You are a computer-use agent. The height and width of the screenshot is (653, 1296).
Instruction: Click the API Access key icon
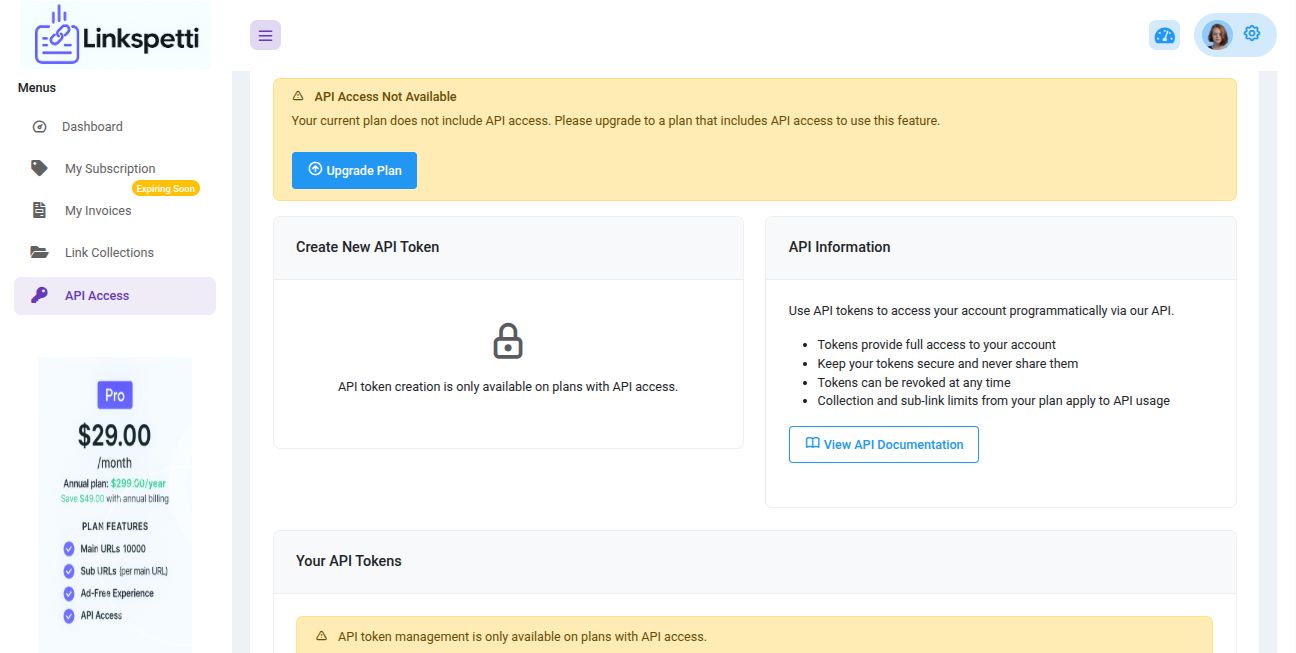(x=39, y=295)
